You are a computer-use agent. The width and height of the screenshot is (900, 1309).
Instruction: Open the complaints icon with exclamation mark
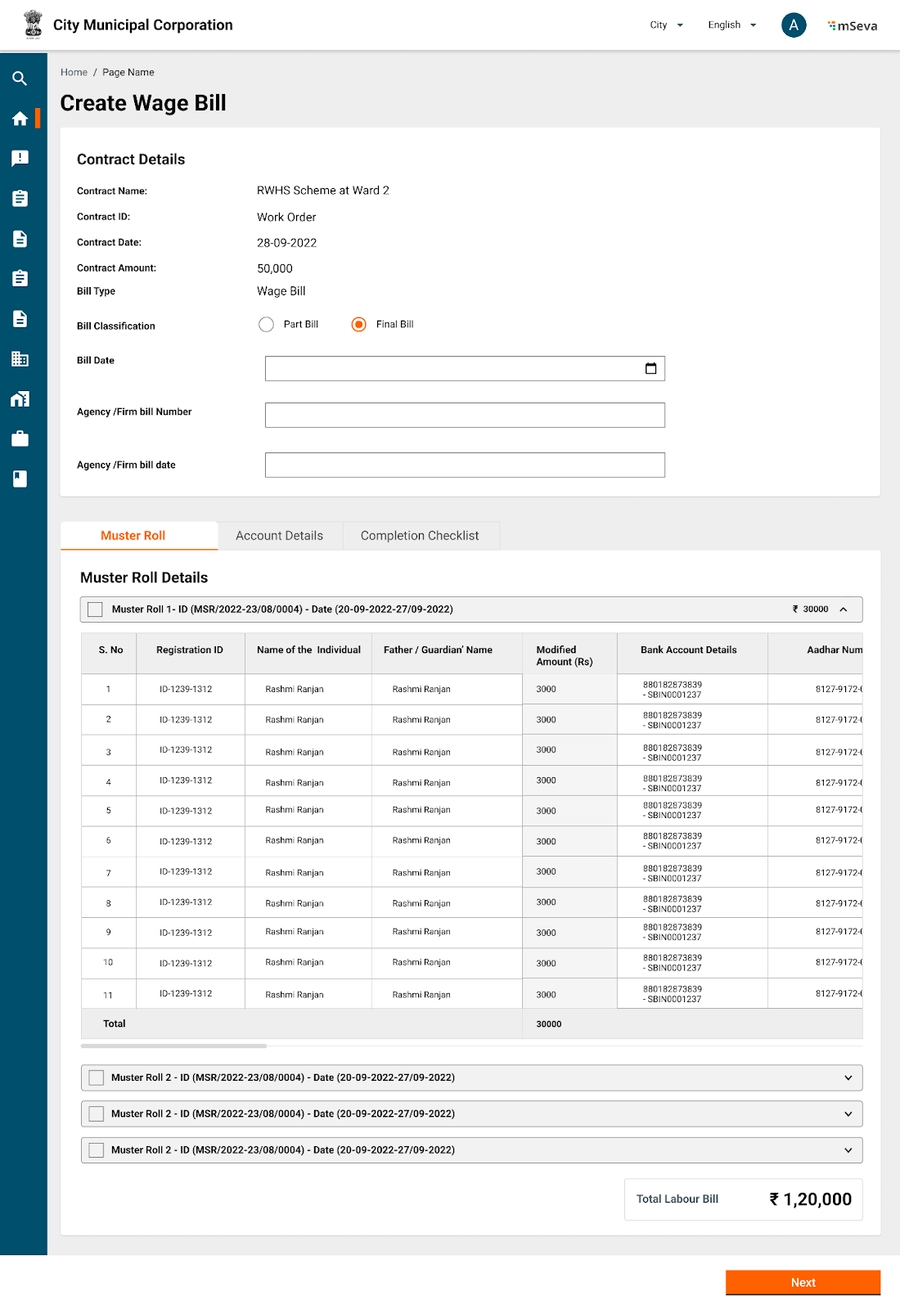19,159
